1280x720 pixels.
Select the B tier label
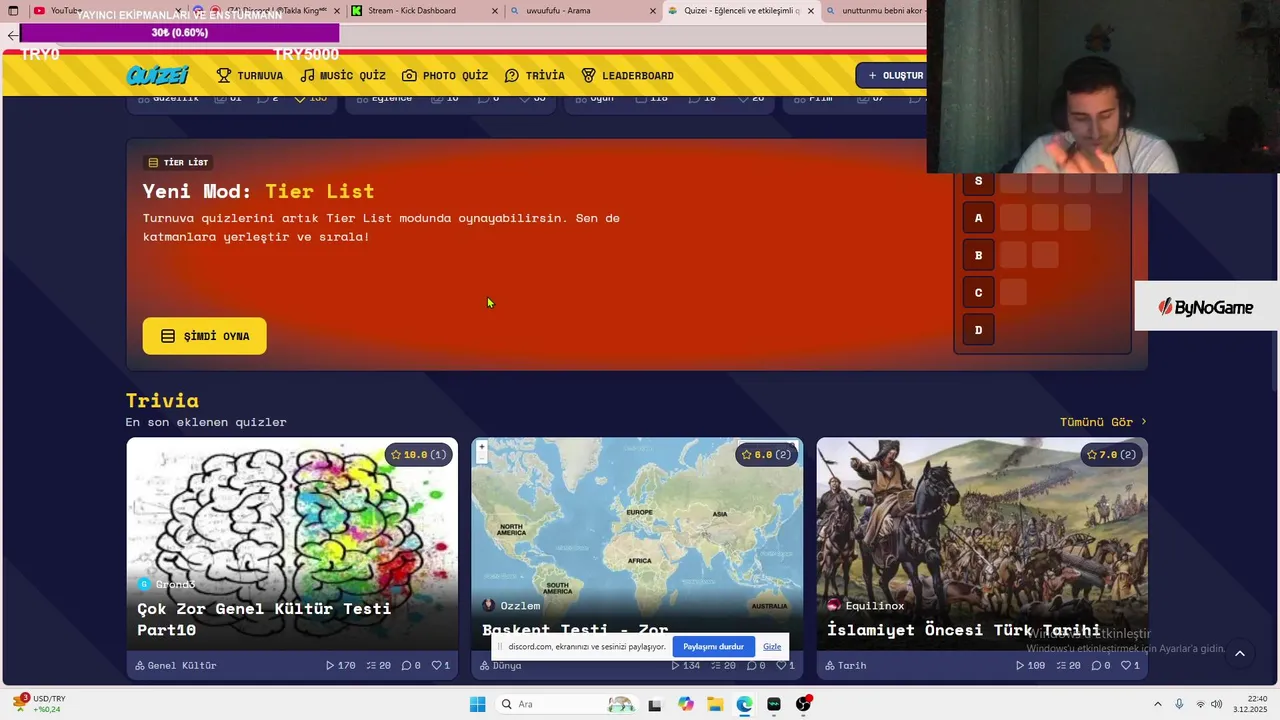(x=978, y=255)
